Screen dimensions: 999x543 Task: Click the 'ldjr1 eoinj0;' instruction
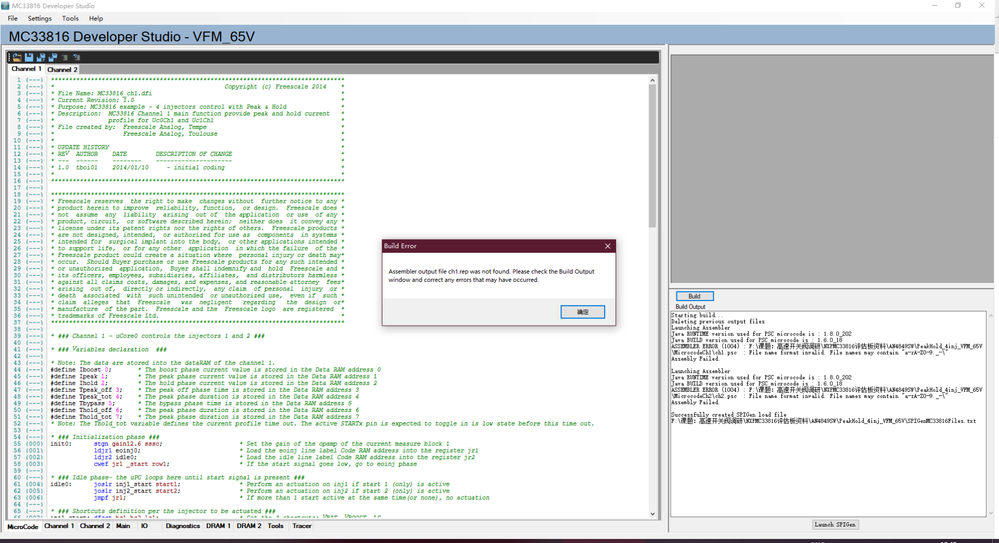pos(117,451)
